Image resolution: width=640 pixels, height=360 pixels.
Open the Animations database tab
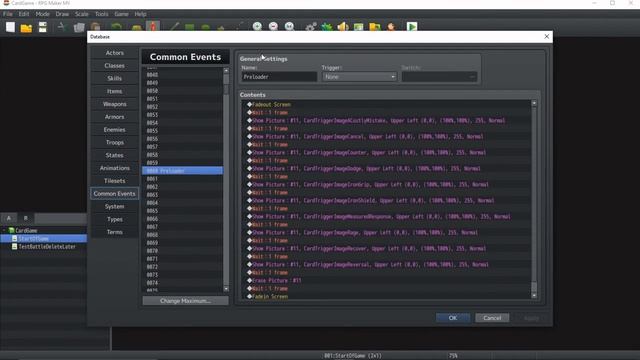115,168
